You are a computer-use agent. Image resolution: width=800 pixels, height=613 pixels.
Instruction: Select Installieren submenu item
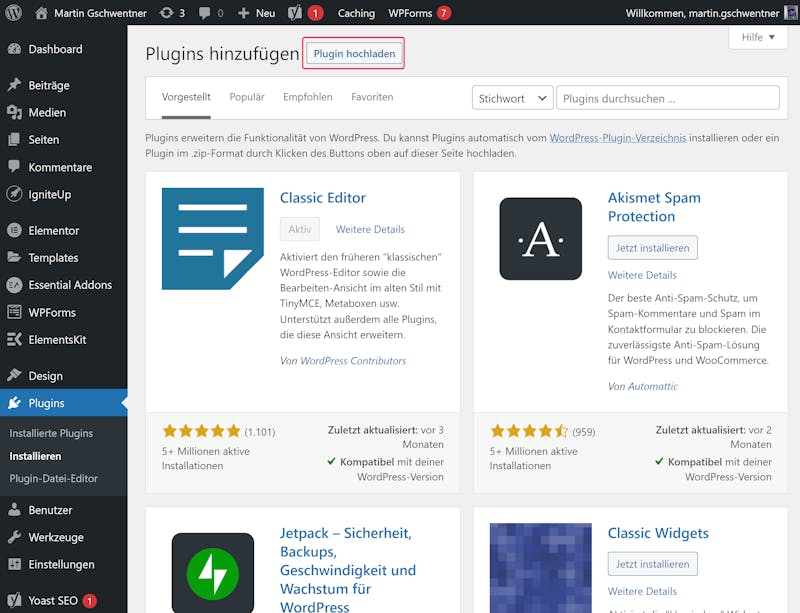[x=35, y=456]
